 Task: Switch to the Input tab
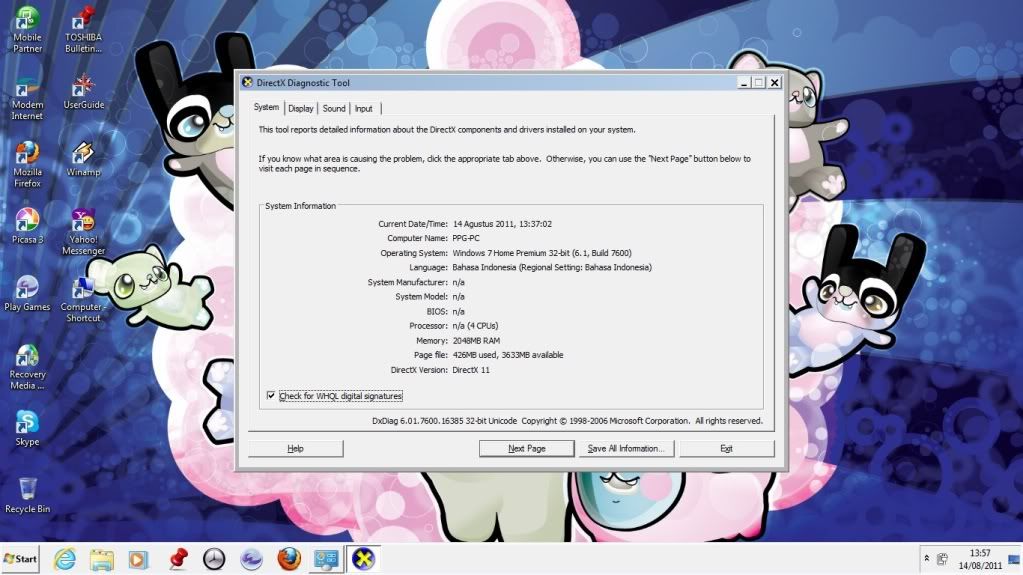click(364, 108)
